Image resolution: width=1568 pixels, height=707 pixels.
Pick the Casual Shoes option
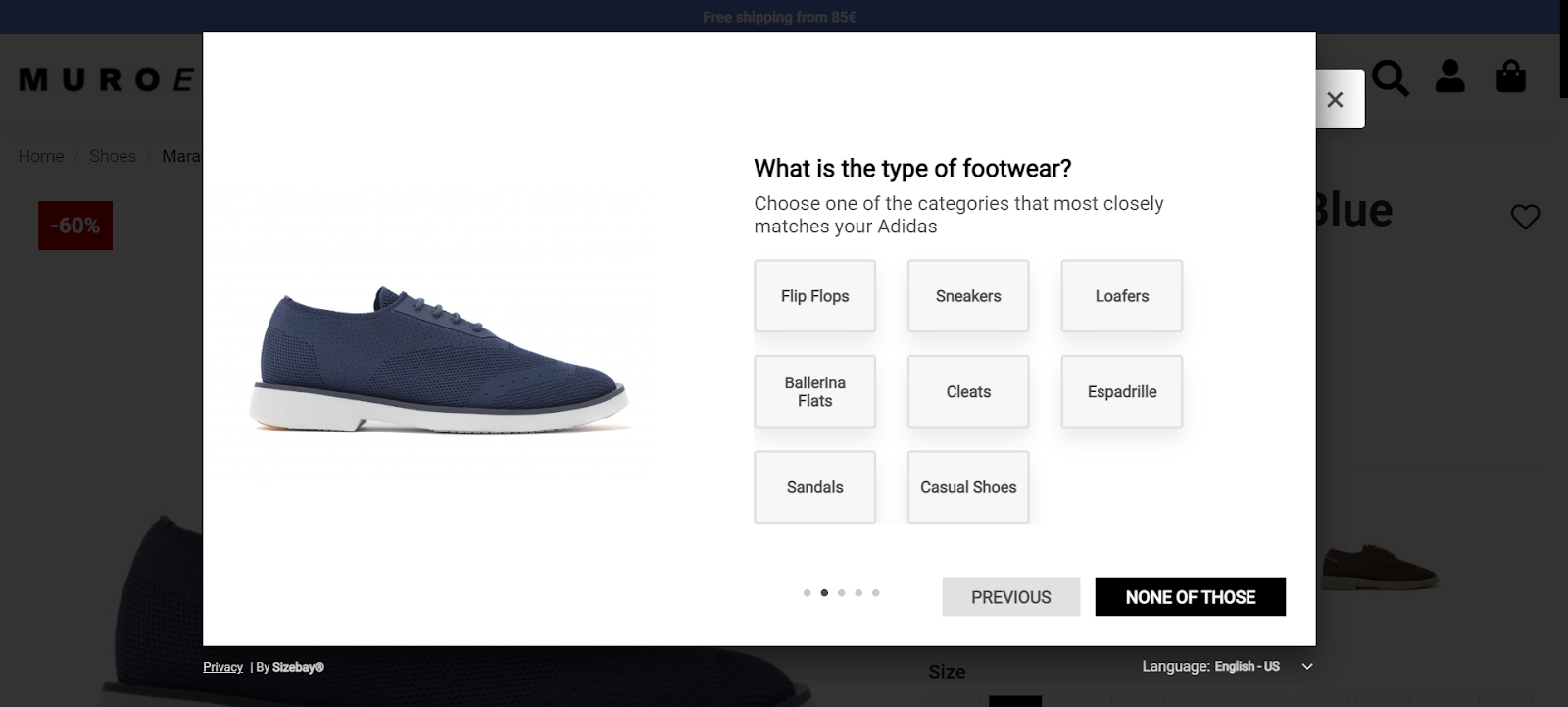click(x=967, y=487)
